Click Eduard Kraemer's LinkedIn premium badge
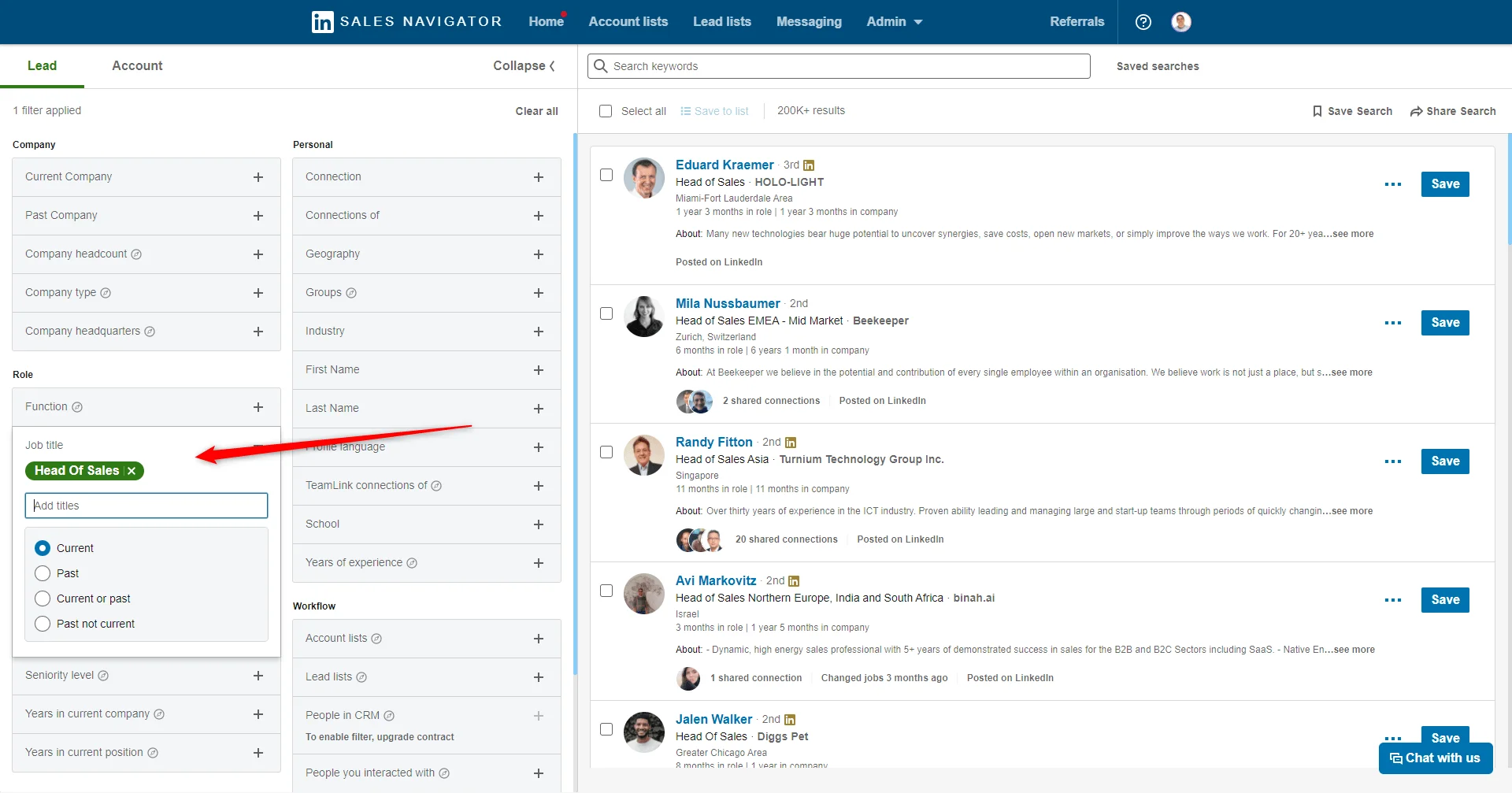Viewport: 1512px width, 793px height. click(x=809, y=165)
